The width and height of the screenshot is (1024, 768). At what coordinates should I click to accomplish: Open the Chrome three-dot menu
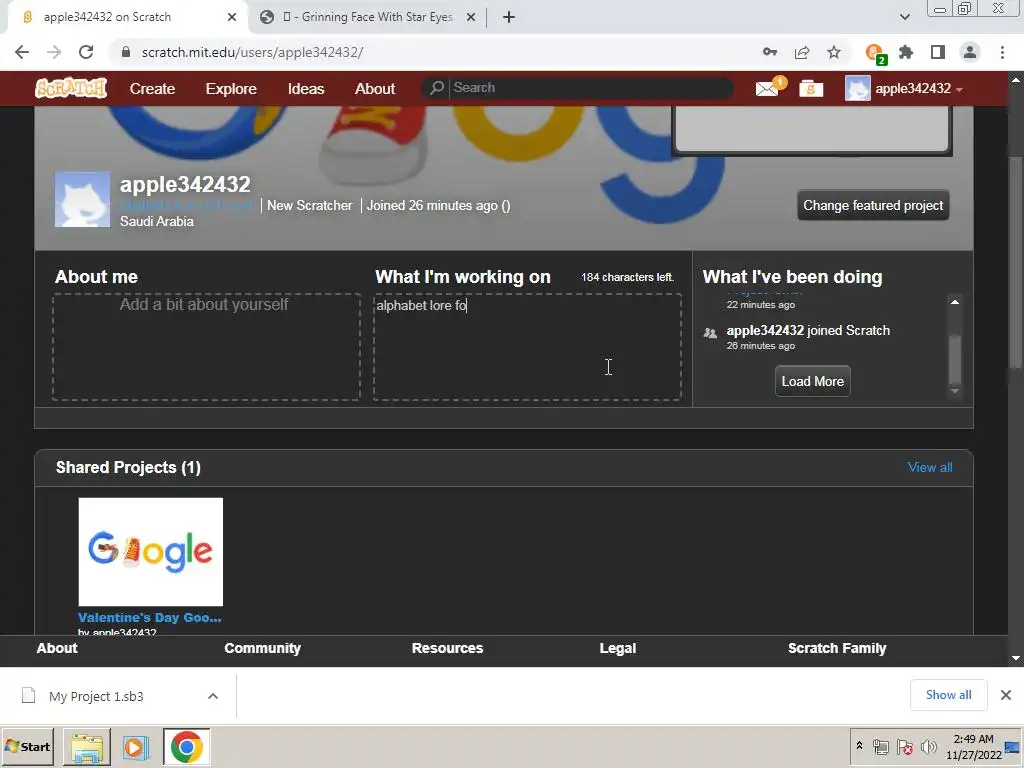click(1002, 52)
